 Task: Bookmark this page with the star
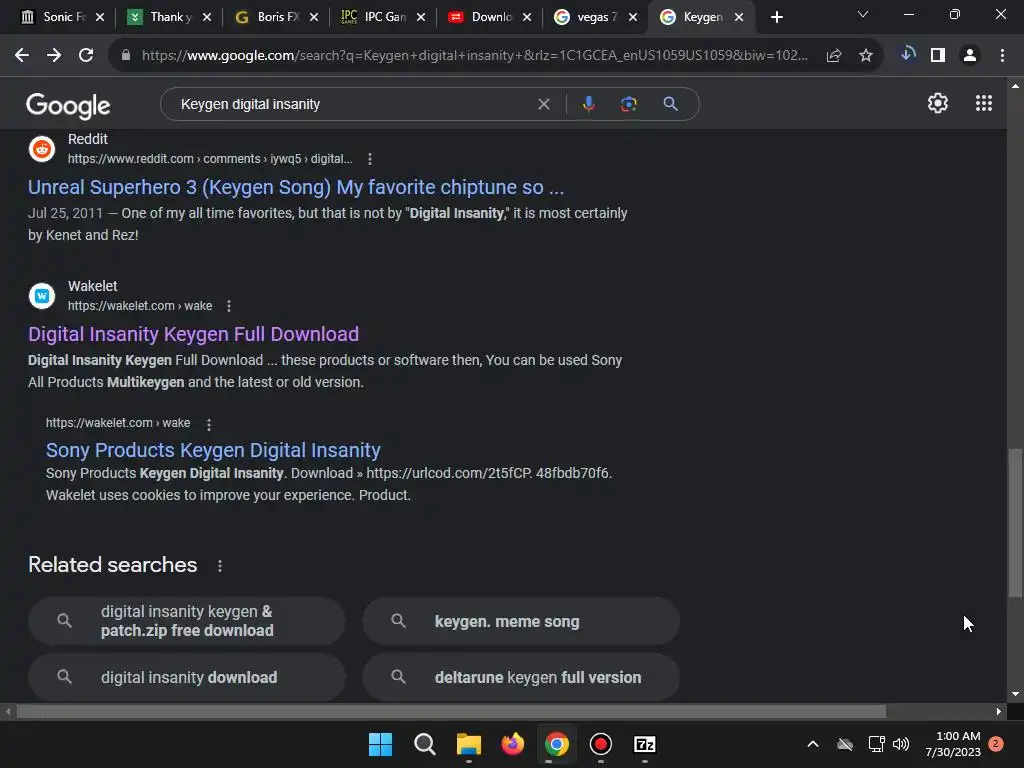tap(865, 56)
